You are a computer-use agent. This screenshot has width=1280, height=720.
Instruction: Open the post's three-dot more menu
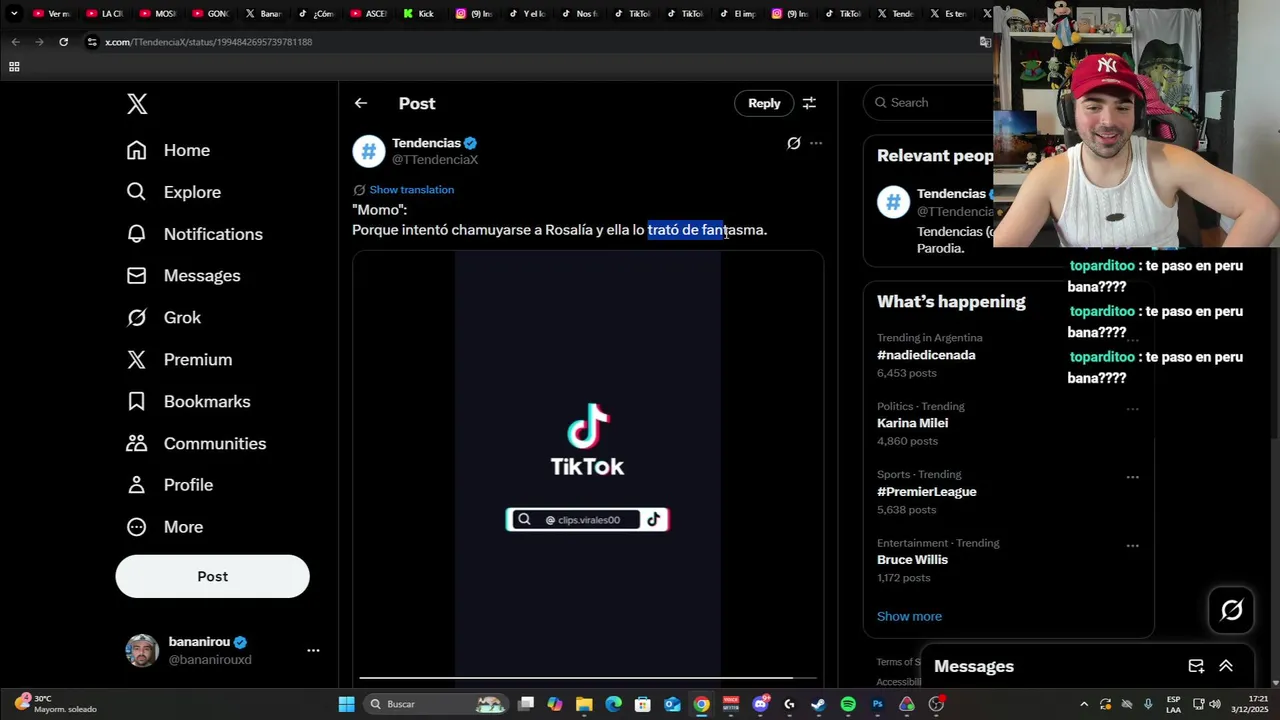click(x=816, y=143)
